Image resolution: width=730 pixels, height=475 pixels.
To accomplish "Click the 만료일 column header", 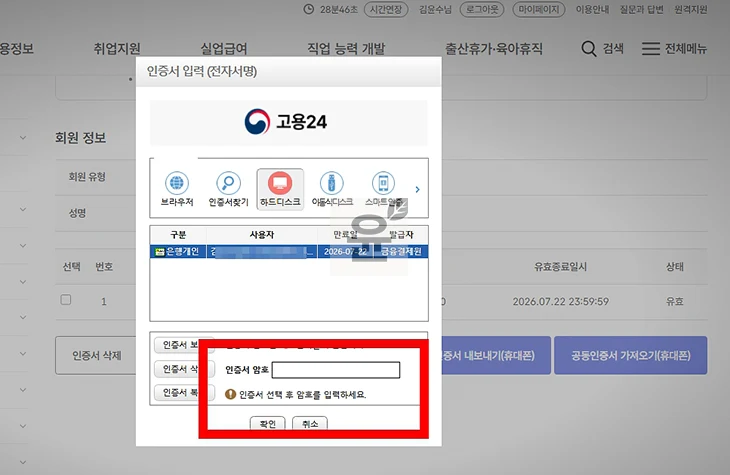I will [x=345, y=235].
